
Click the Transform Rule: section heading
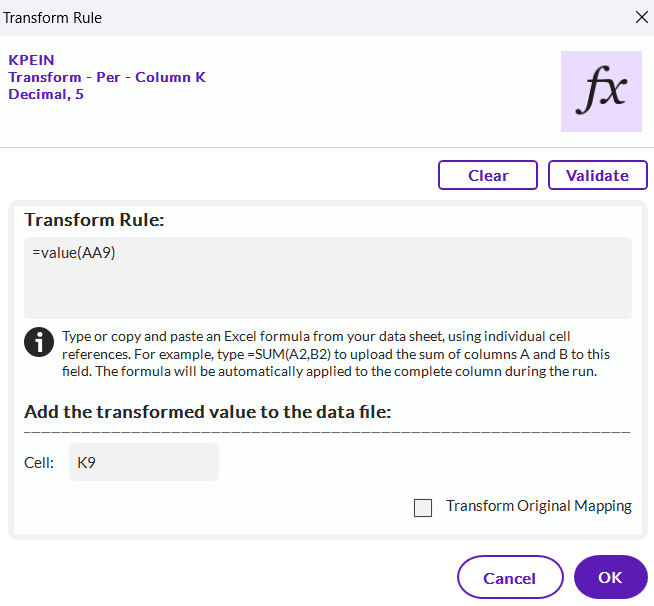[94, 220]
